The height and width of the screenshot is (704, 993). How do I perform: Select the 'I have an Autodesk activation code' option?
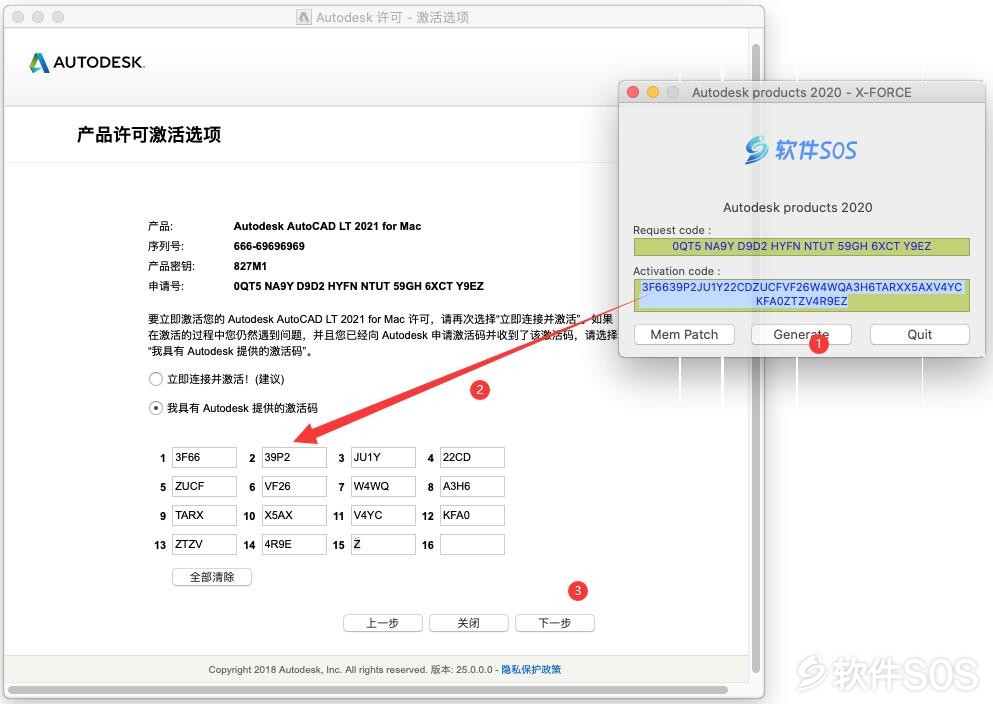tap(155, 408)
